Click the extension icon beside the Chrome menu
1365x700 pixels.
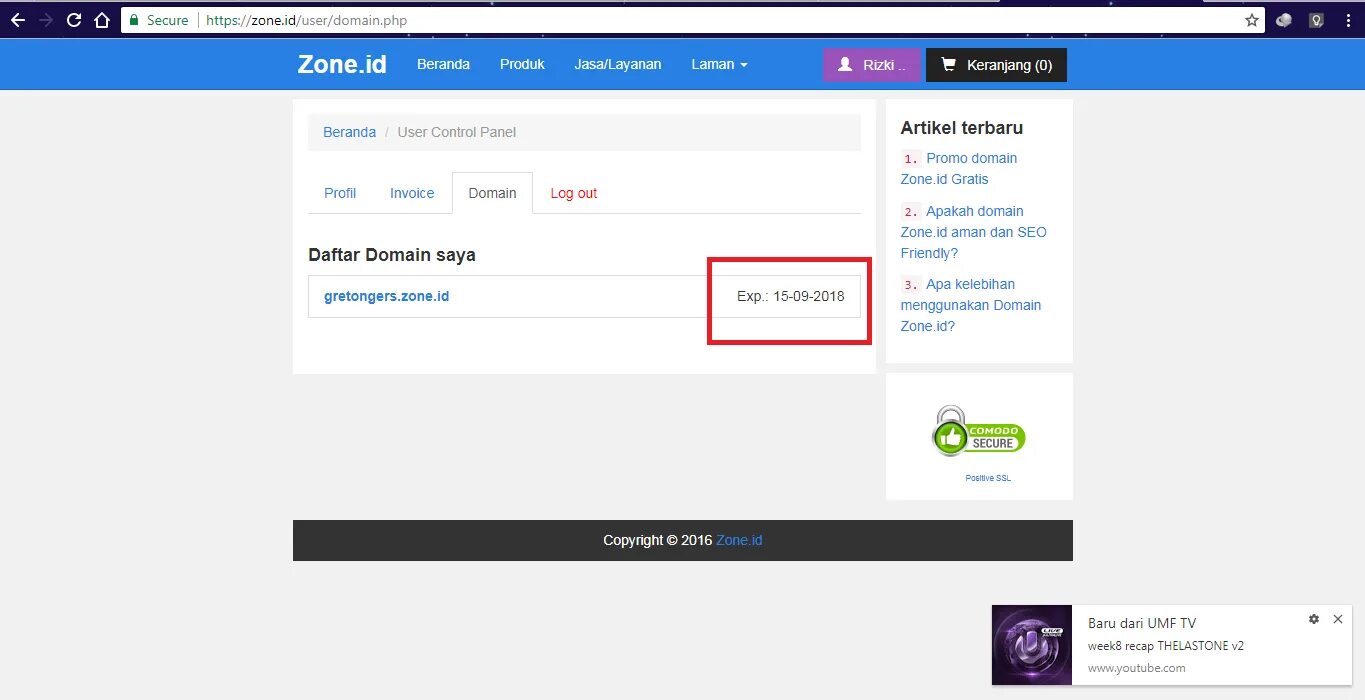(x=1317, y=20)
